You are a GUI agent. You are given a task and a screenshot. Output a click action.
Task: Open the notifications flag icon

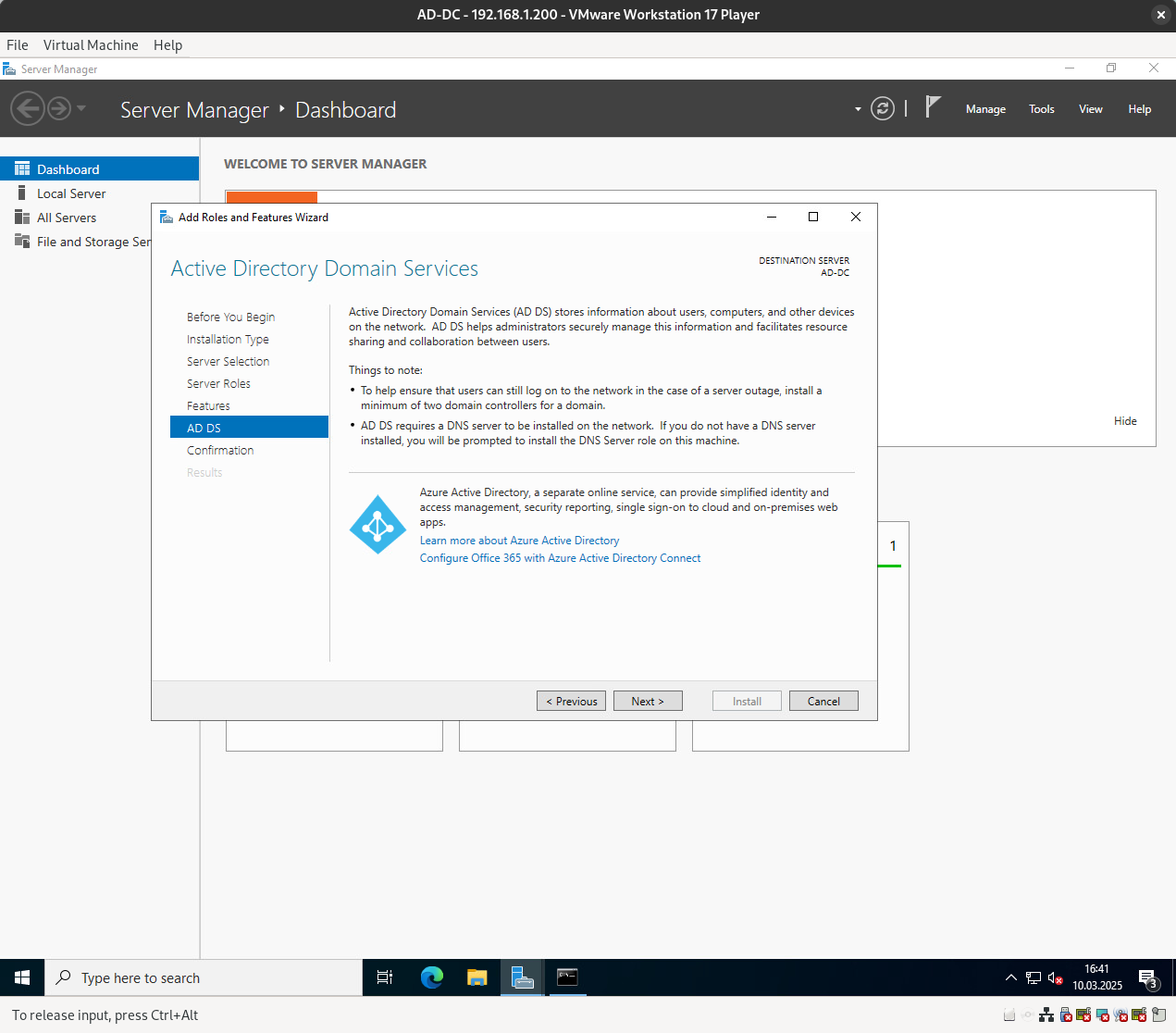[x=933, y=107]
